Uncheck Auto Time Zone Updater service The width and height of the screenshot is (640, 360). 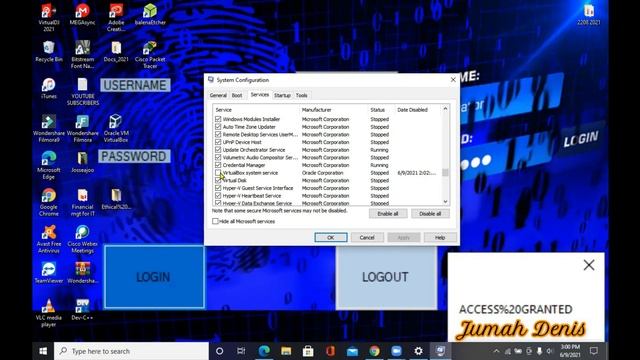point(218,127)
